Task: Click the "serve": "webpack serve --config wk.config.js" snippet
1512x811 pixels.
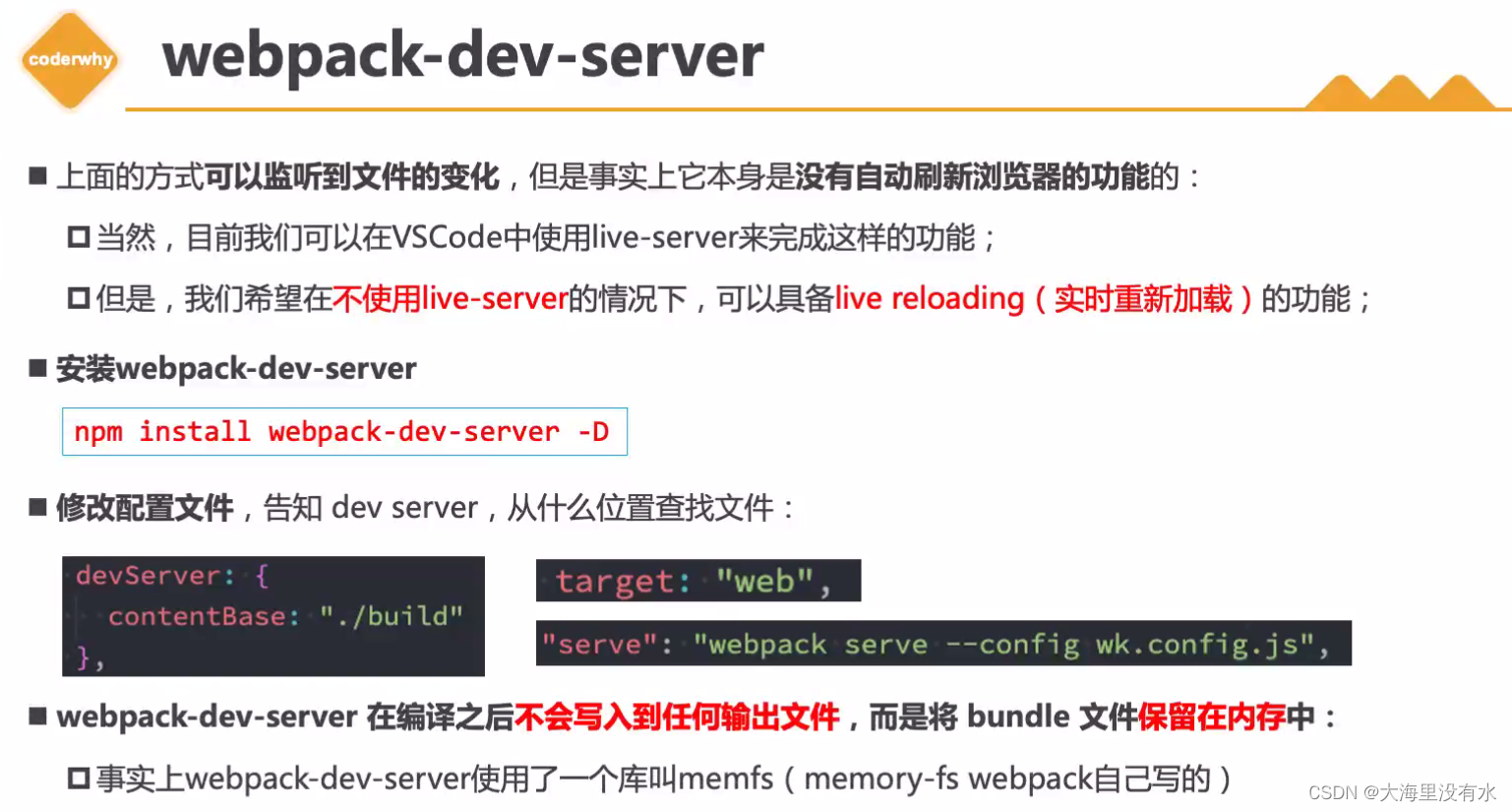Action: (943, 644)
